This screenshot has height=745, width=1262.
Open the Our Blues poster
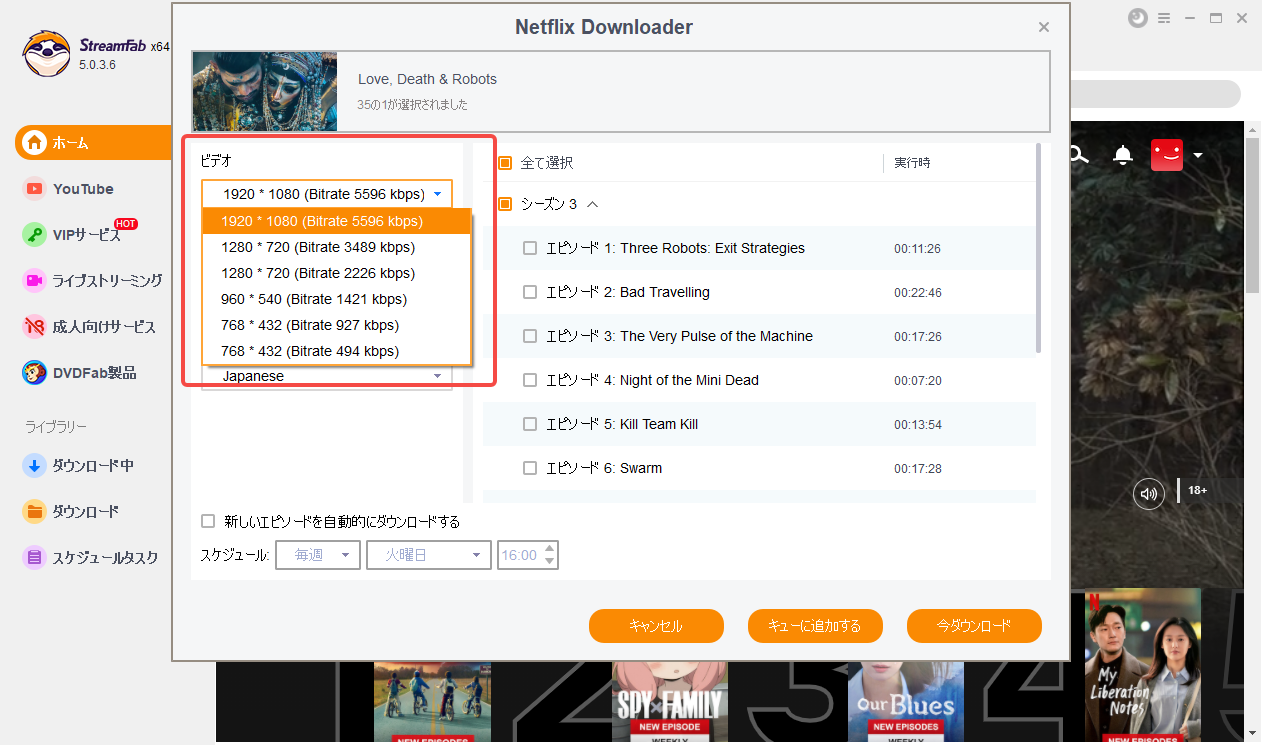tap(907, 702)
